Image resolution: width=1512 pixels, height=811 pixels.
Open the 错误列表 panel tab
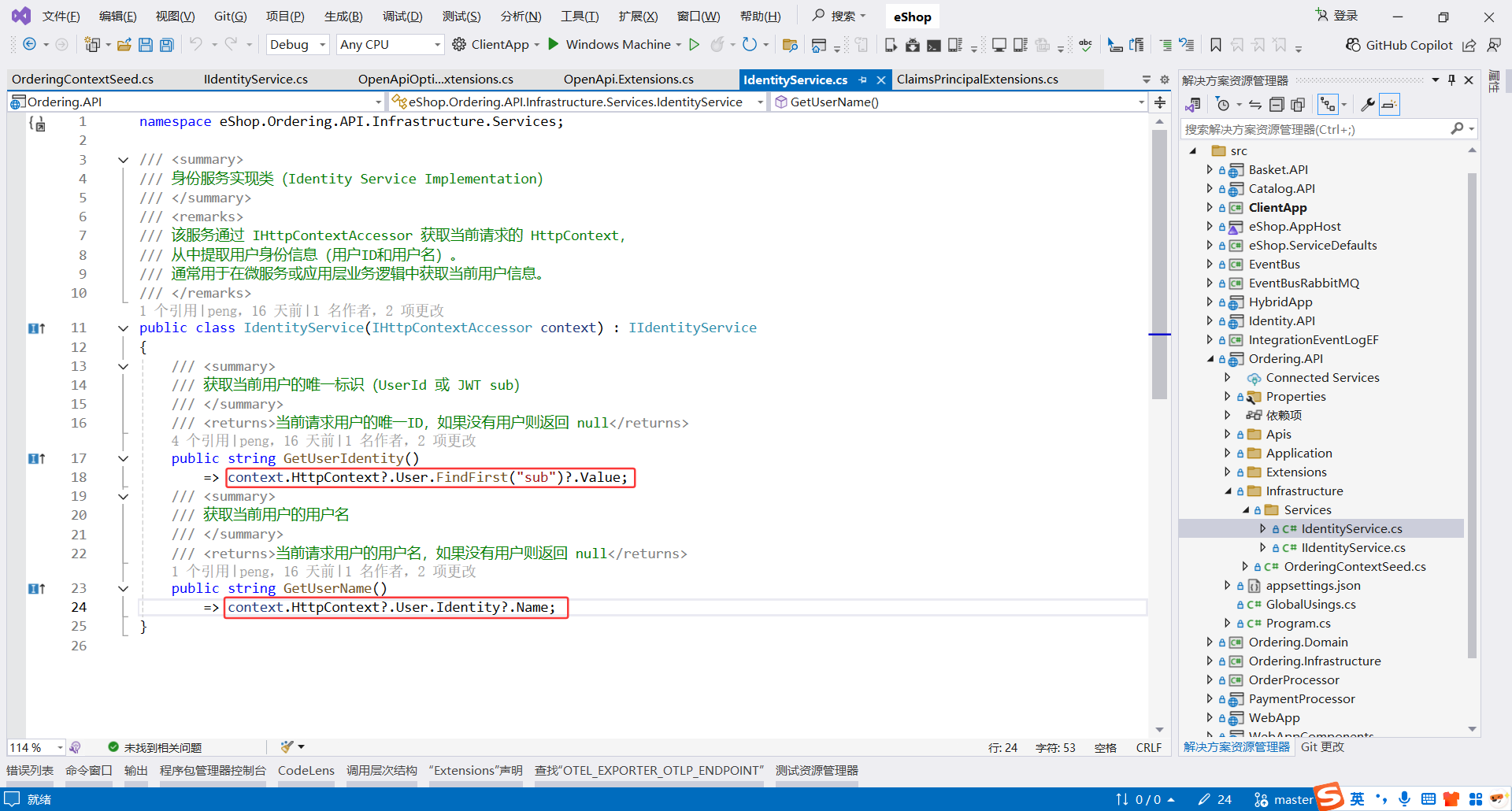point(30,771)
